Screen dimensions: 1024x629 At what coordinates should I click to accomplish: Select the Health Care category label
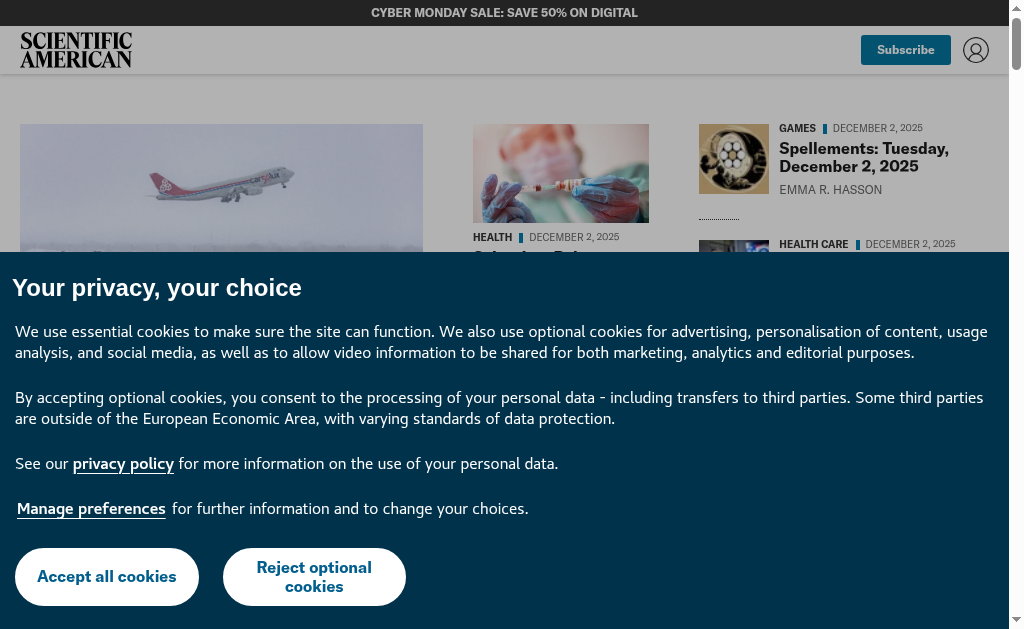(x=813, y=245)
